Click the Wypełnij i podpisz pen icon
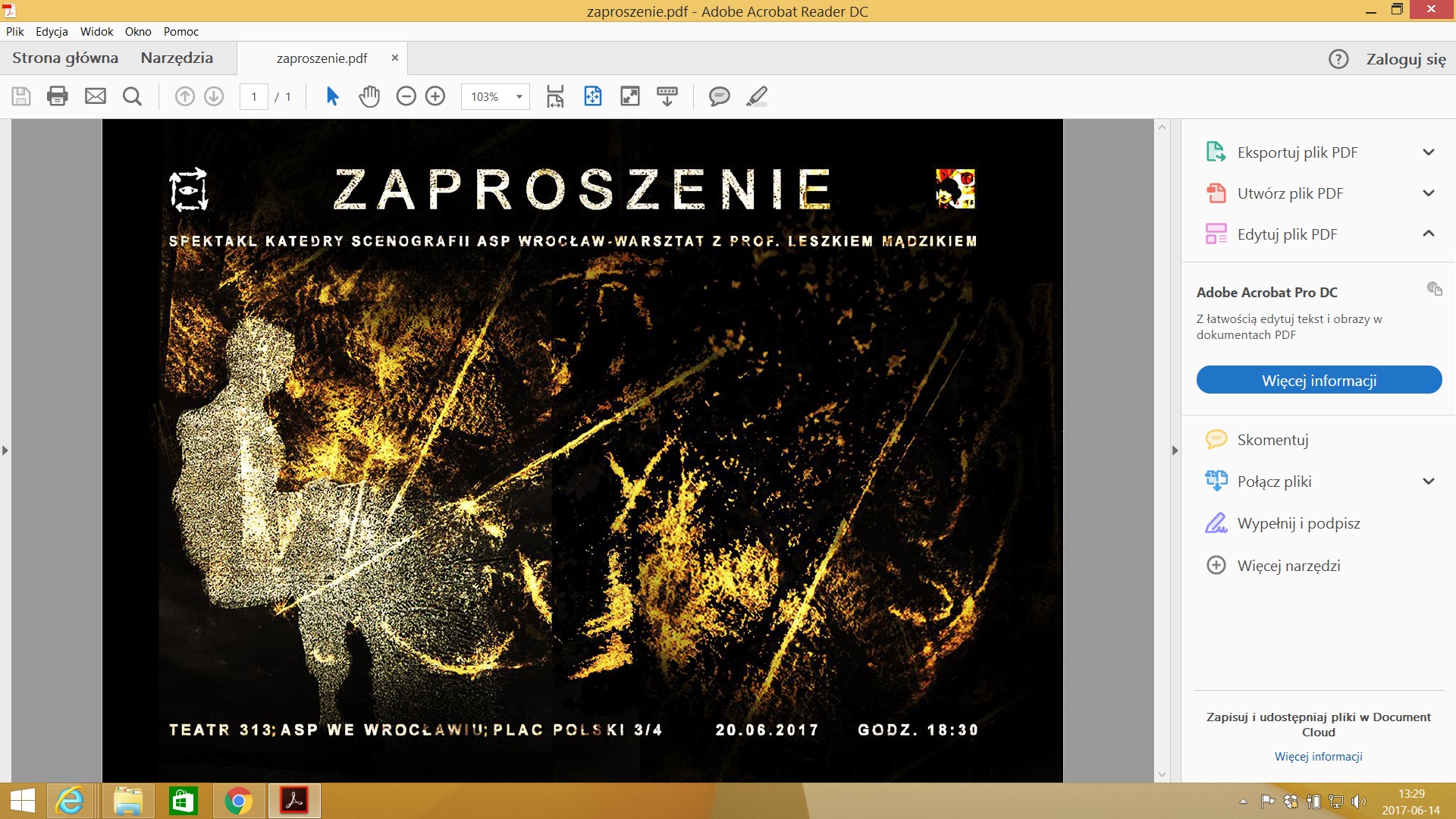This screenshot has height=819, width=1456. 1216,522
